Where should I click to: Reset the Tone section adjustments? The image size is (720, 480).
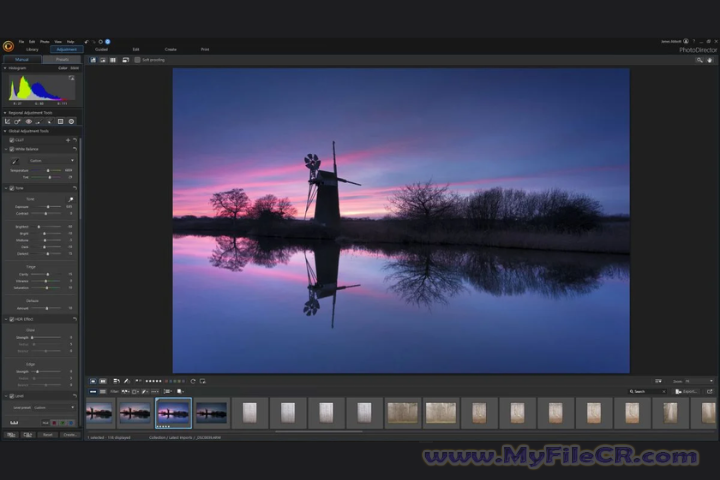click(x=74, y=188)
